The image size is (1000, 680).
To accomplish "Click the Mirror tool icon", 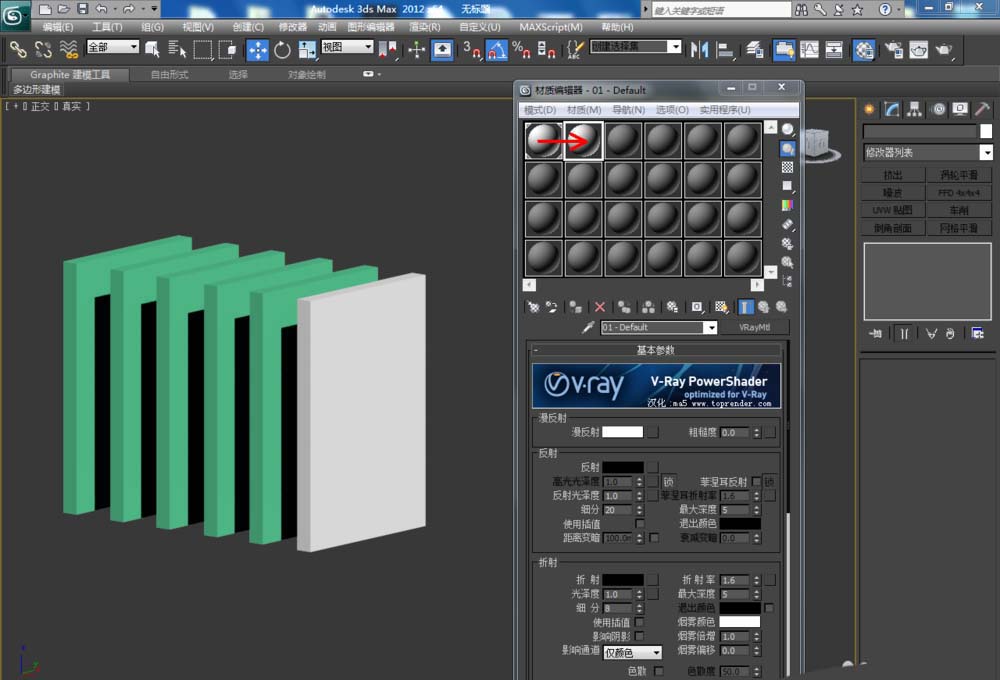I will coord(699,49).
